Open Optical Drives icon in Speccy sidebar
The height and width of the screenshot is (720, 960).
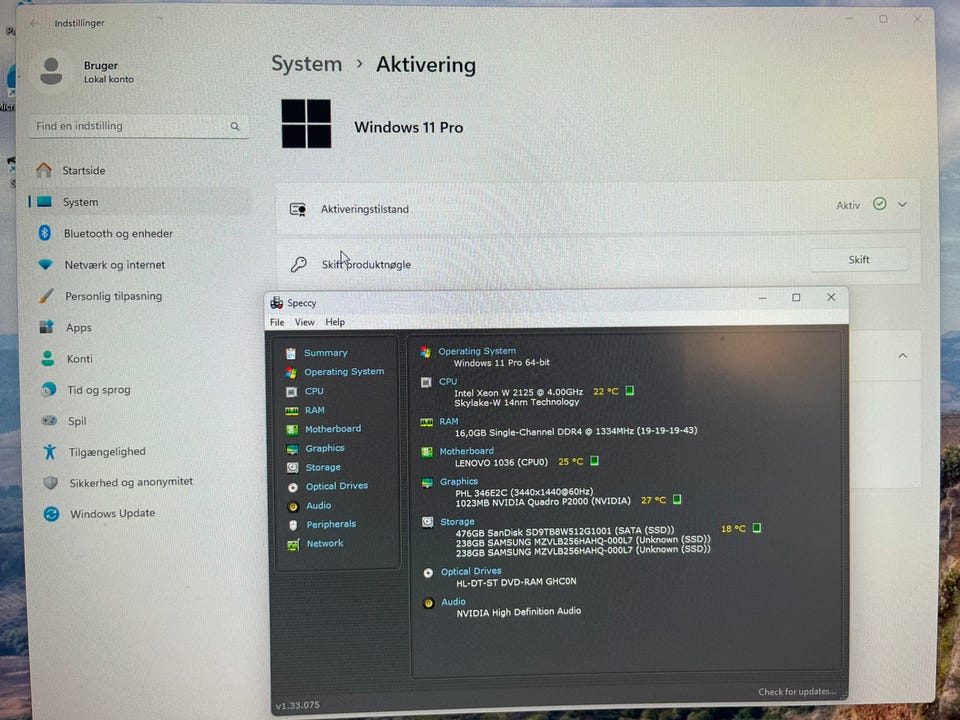click(x=293, y=487)
